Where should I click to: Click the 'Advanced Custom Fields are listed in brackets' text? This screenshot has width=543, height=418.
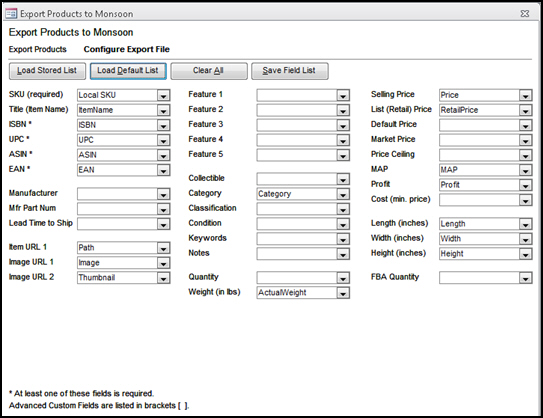point(99,406)
